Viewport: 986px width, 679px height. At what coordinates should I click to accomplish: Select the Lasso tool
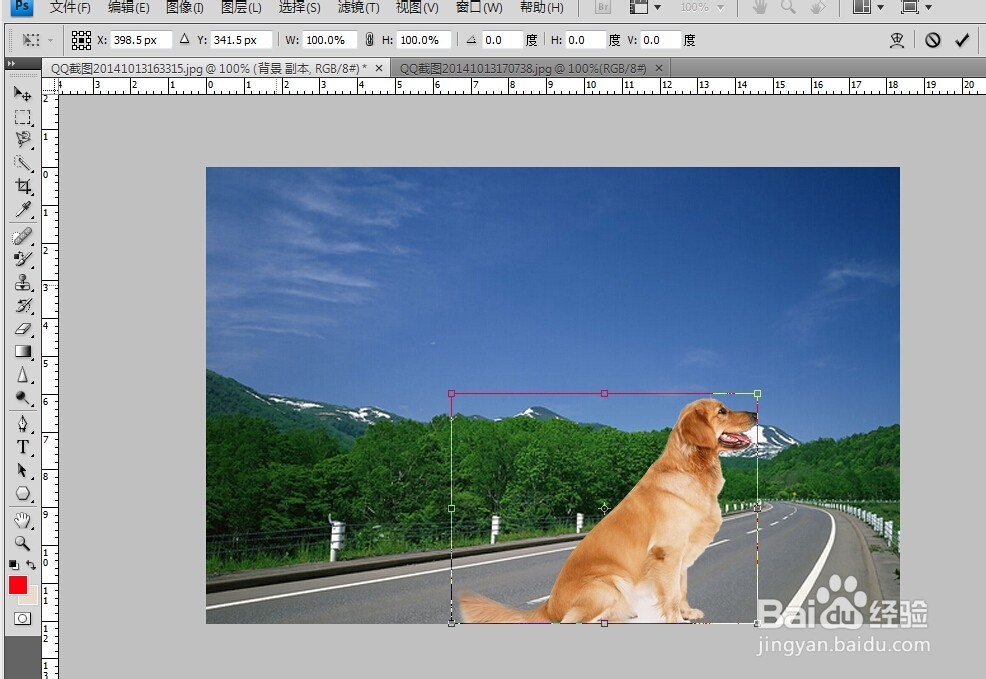coord(23,140)
